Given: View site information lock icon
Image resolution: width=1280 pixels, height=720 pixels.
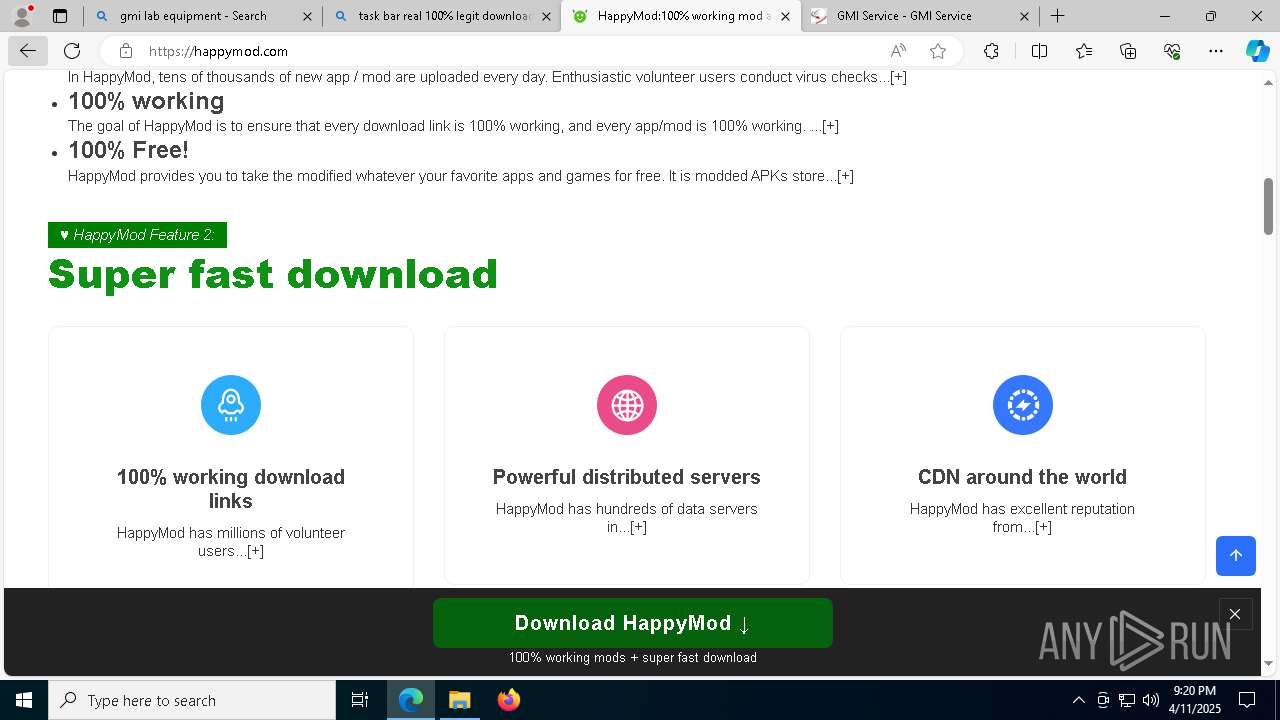Looking at the screenshot, I should click(x=126, y=51).
